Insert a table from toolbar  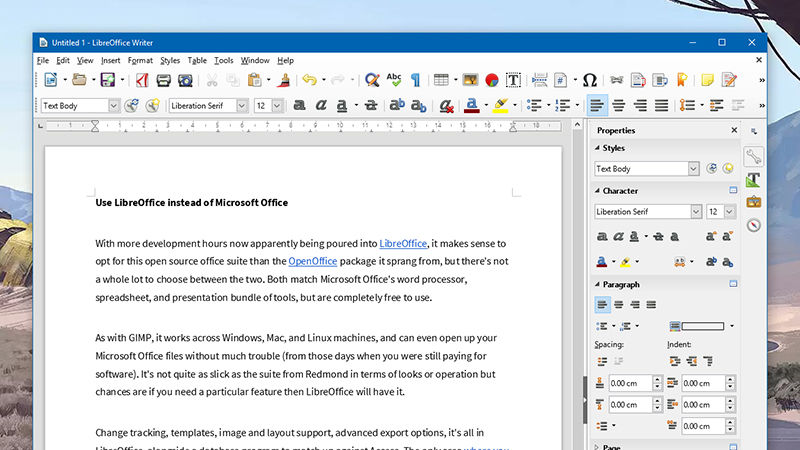click(441, 80)
